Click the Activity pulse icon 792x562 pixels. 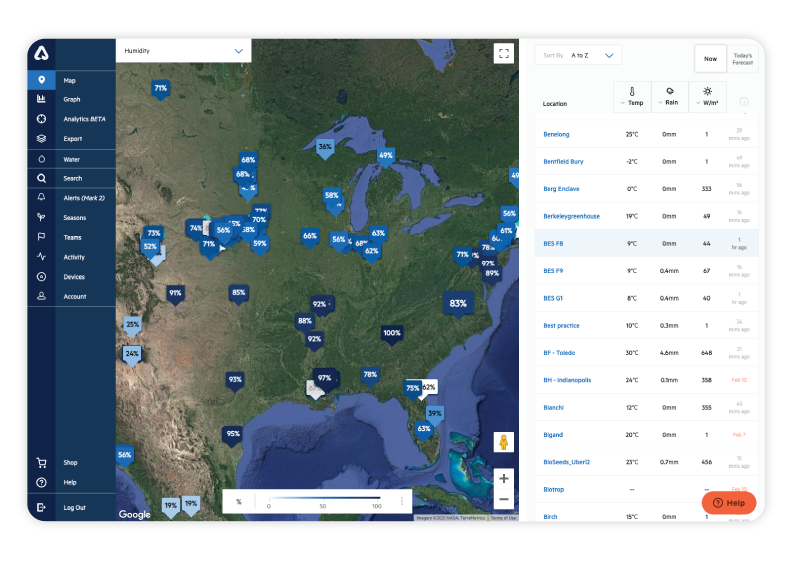[x=41, y=257]
